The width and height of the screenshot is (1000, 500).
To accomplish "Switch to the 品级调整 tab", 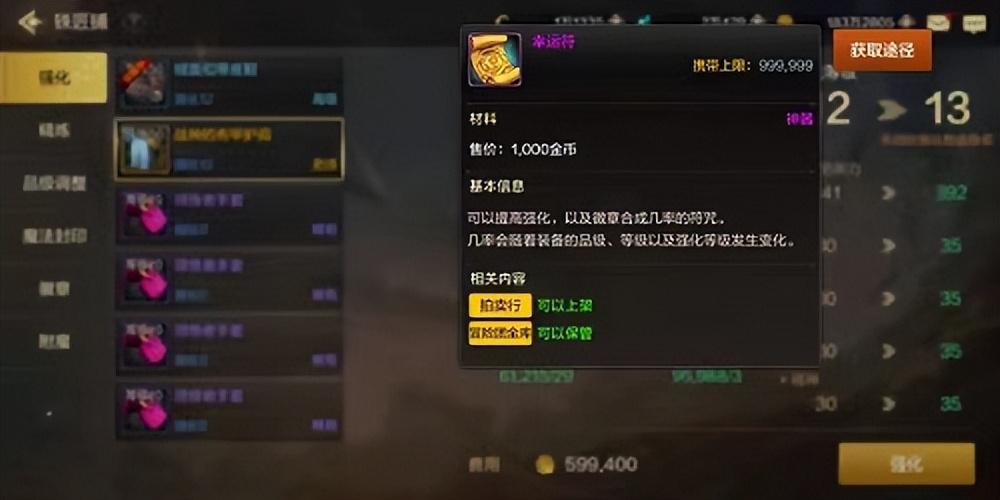I will (x=54, y=183).
